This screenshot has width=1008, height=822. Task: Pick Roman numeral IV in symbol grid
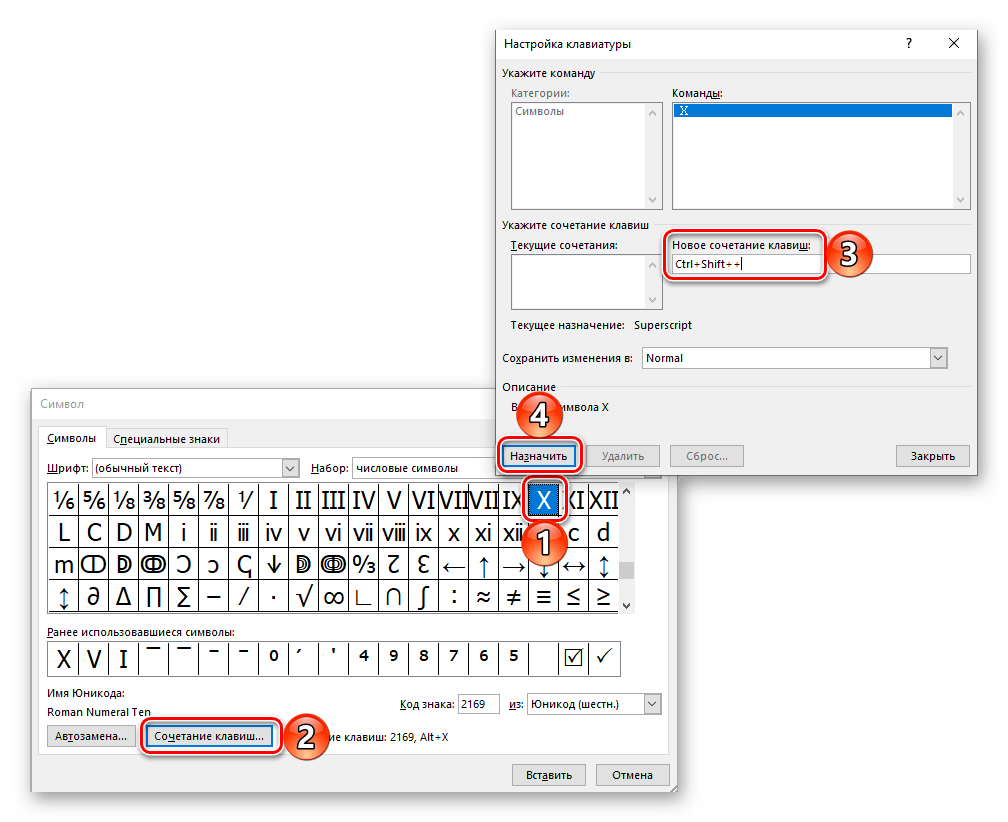(x=363, y=499)
